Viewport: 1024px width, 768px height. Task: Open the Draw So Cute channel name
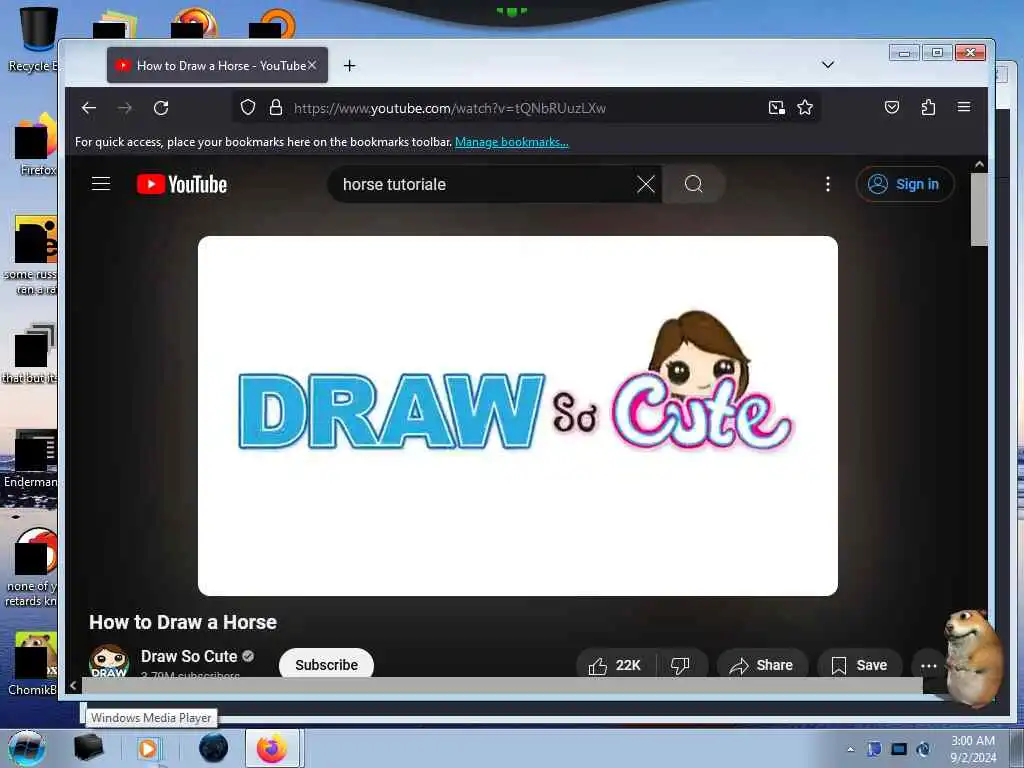pos(189,656)
